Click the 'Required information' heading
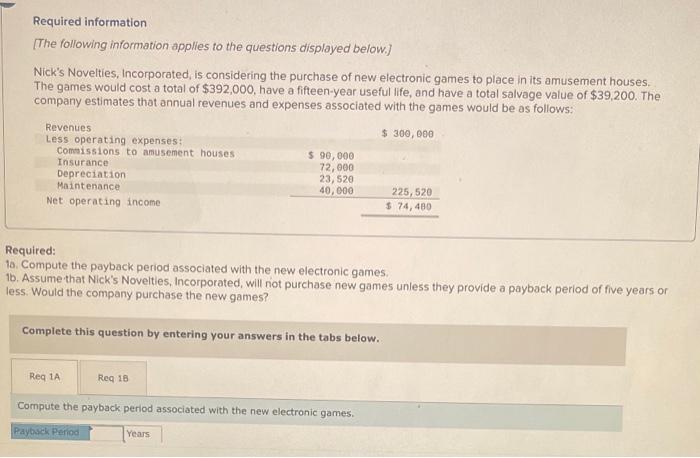The image size is (700, 458). (x=89, y=22)
